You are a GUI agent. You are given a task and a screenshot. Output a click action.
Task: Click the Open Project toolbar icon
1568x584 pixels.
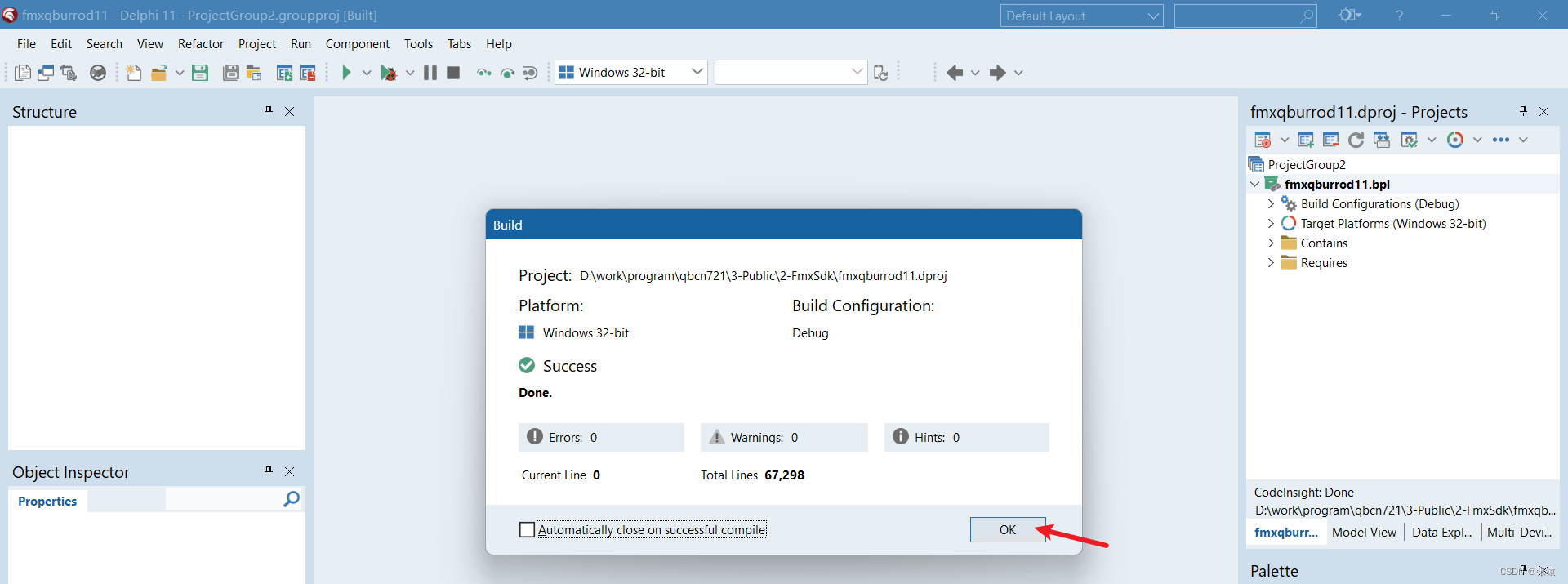(x=254, y=73)
